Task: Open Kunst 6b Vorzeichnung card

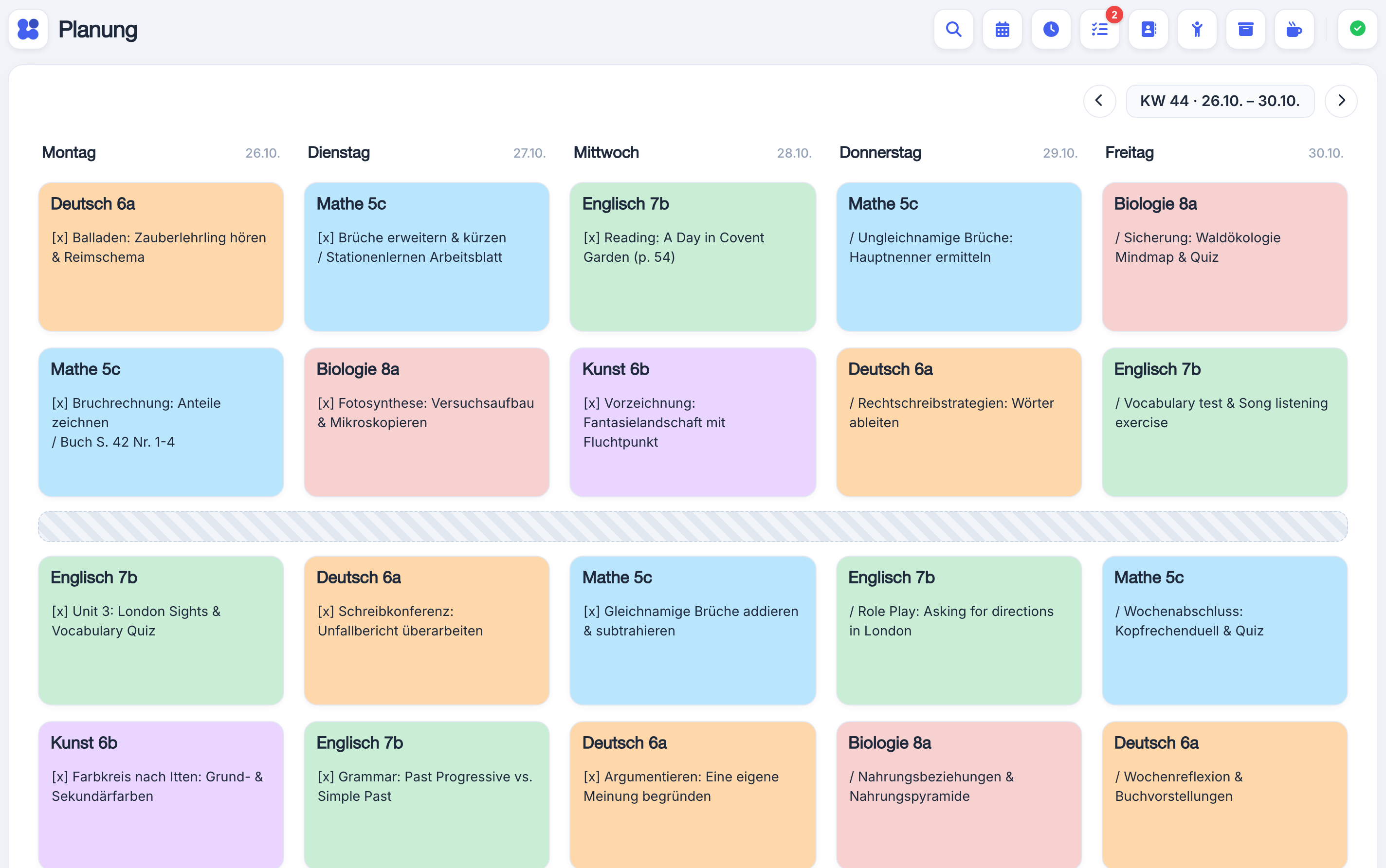Action: tap(693, 422)
